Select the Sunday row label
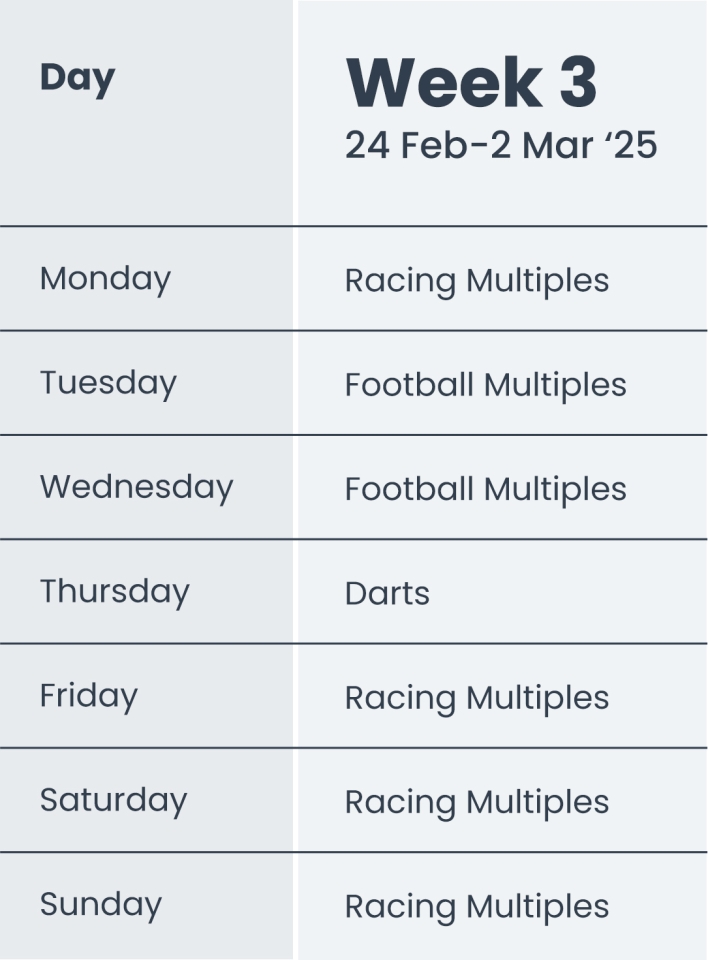This screenshot has height=960, width=708. 100,904
